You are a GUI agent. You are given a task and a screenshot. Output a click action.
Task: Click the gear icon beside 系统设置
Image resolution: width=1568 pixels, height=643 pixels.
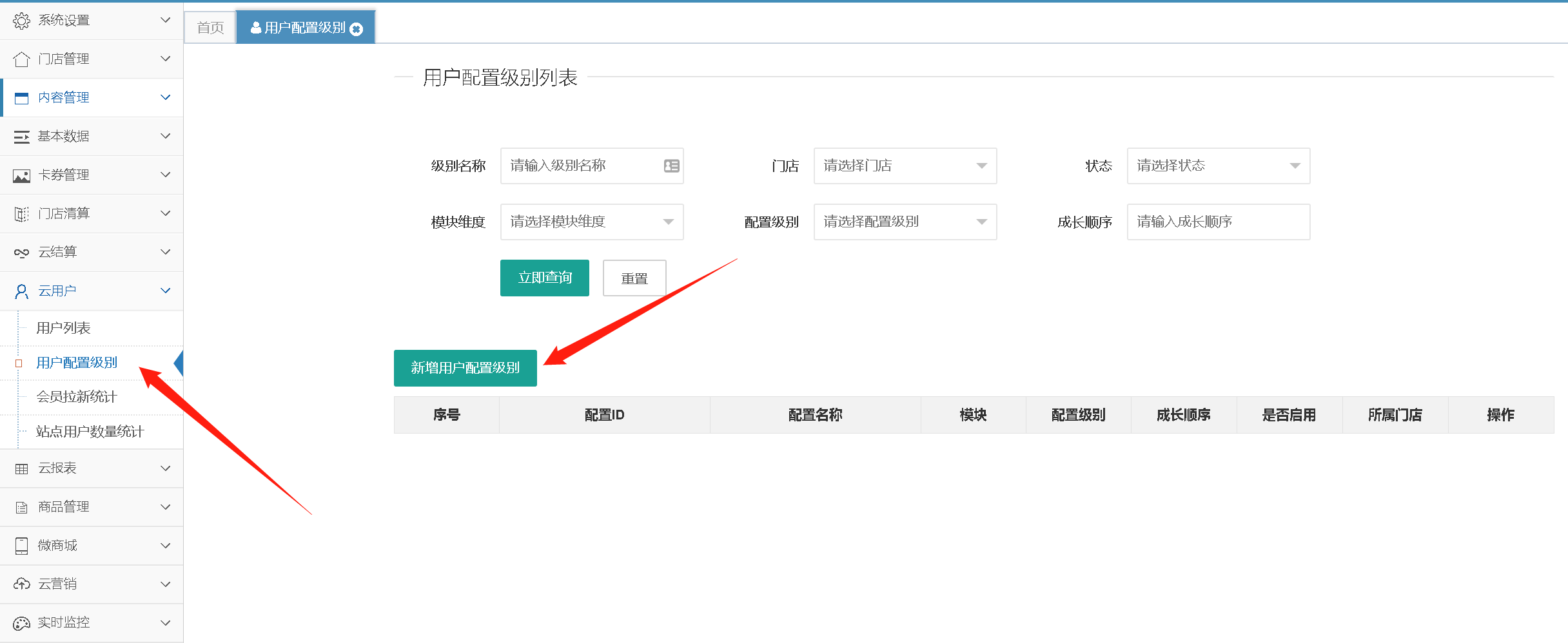point(21,21)
